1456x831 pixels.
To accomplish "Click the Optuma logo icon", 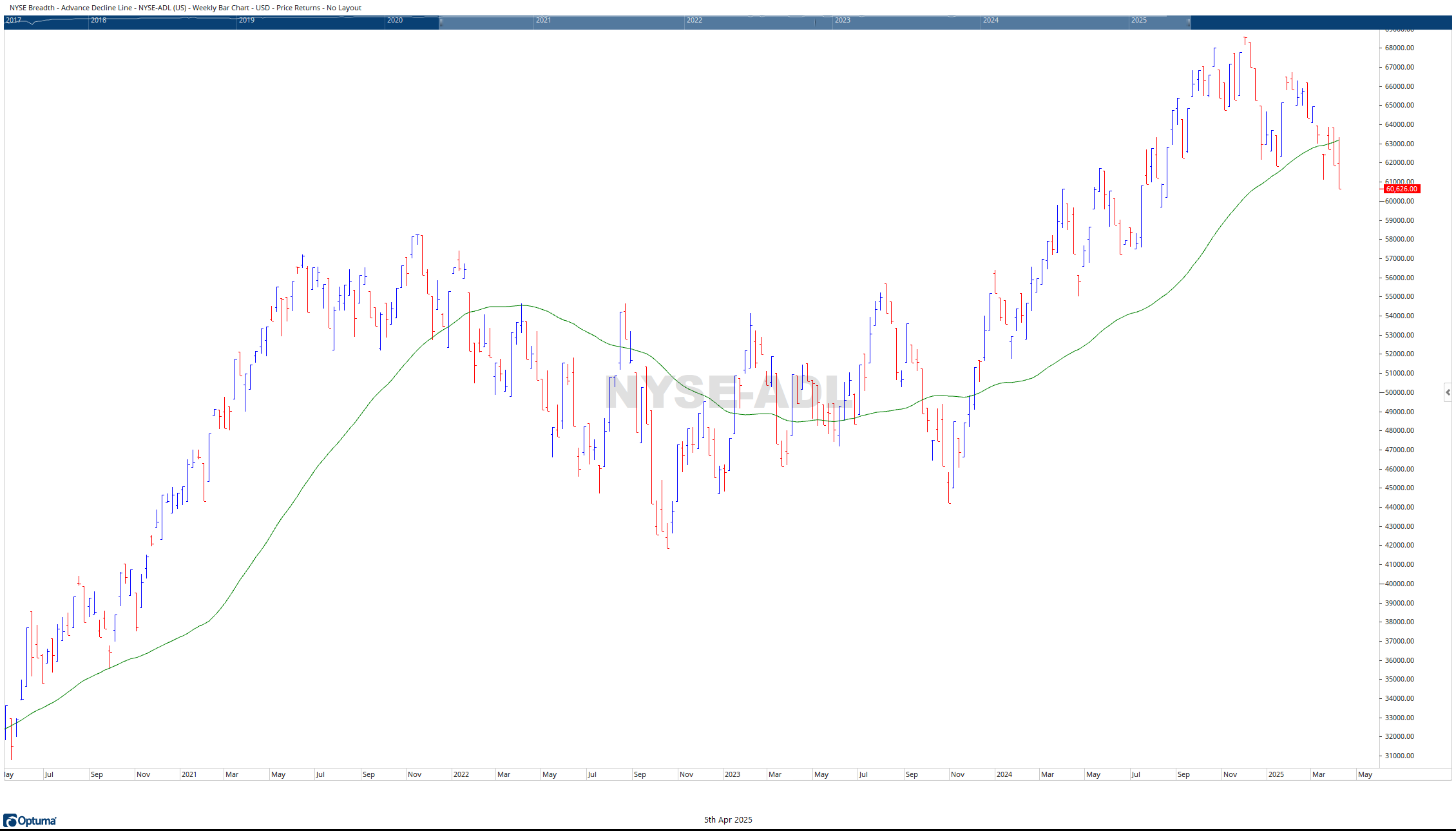I will click(x=10, y=820).
